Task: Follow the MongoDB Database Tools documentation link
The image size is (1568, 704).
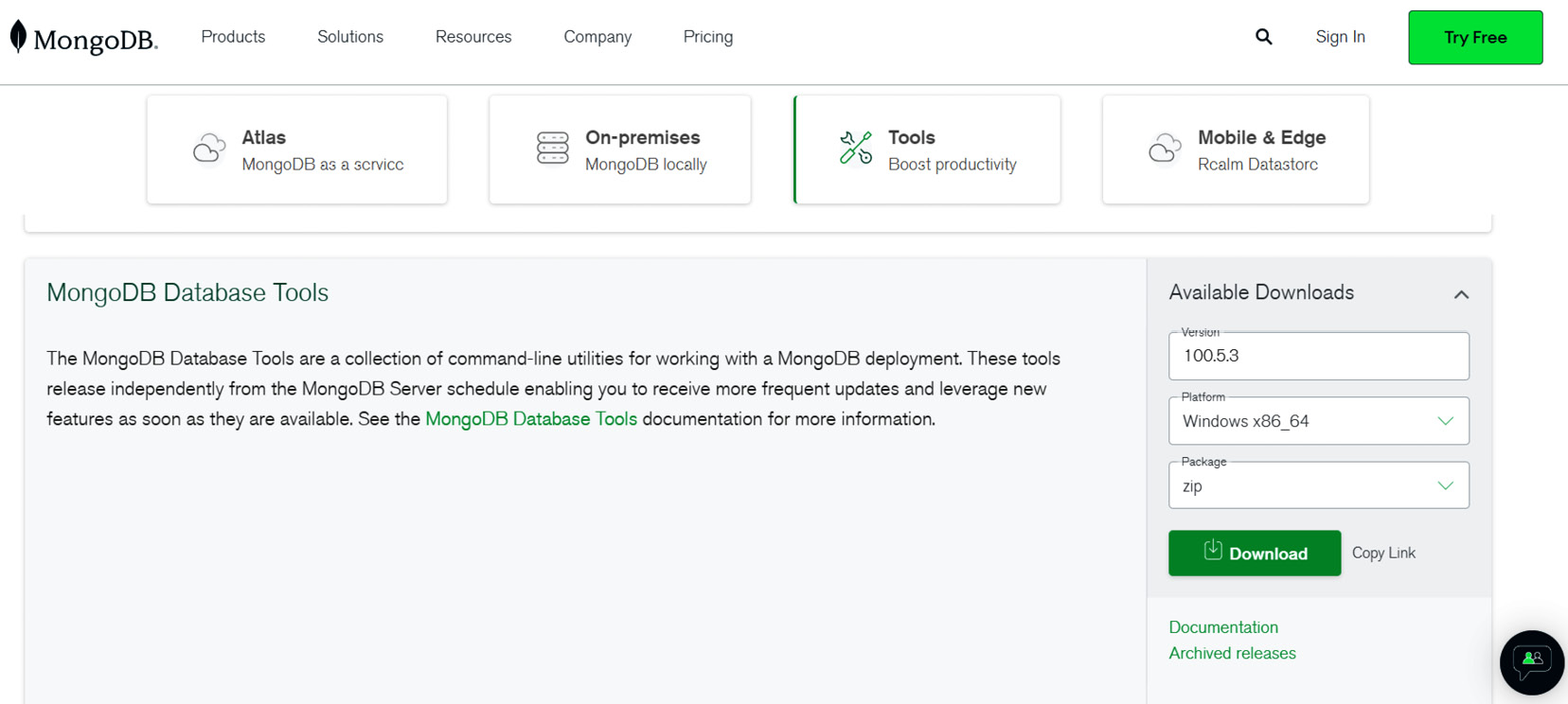Action: 531,418
